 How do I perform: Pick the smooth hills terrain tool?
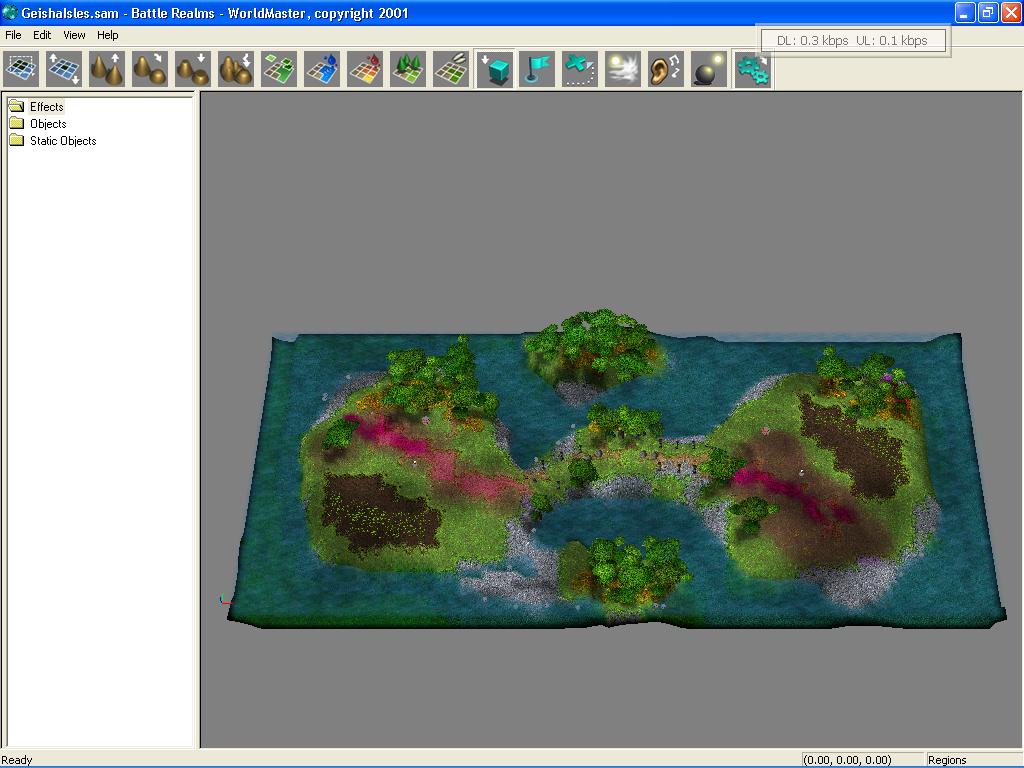150,69
